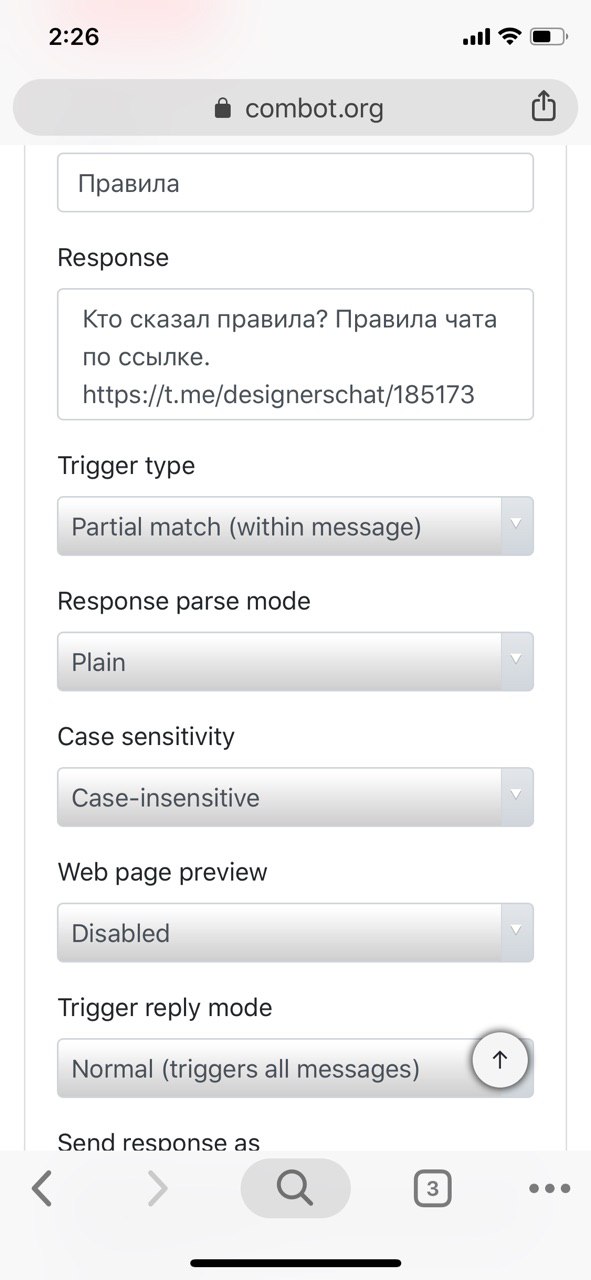Open the Trigger type dropdown

click(295, 526)
